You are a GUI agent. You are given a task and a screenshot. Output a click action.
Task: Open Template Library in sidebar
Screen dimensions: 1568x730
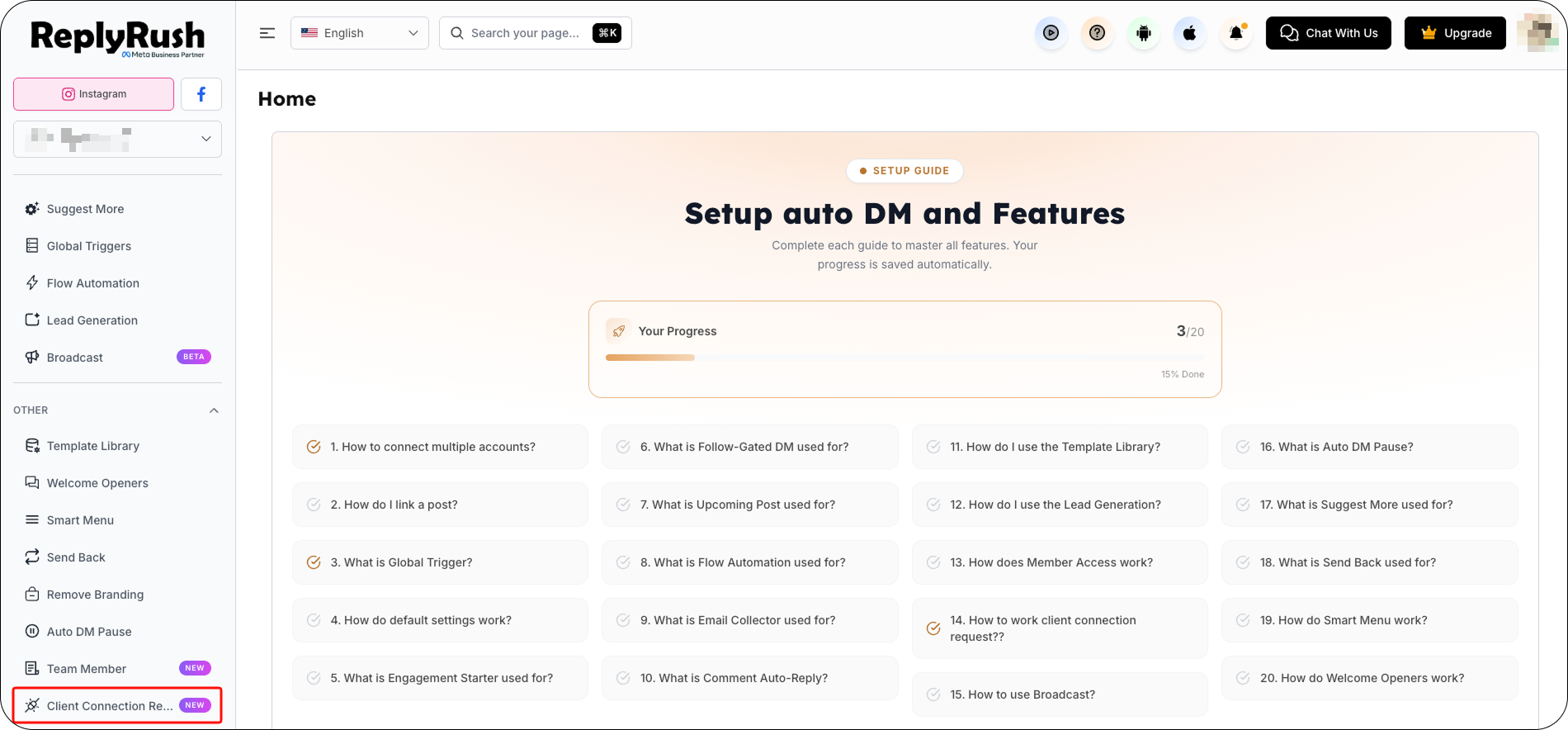(x=117, y=446)
